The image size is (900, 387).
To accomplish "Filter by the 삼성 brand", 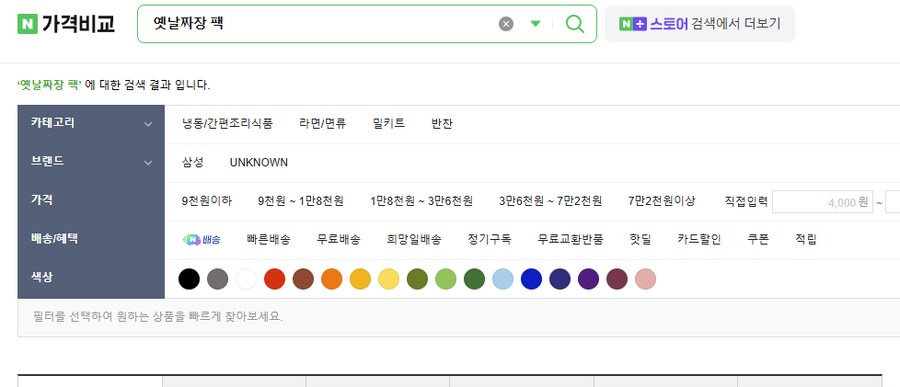I will click(x=193, y=162).
